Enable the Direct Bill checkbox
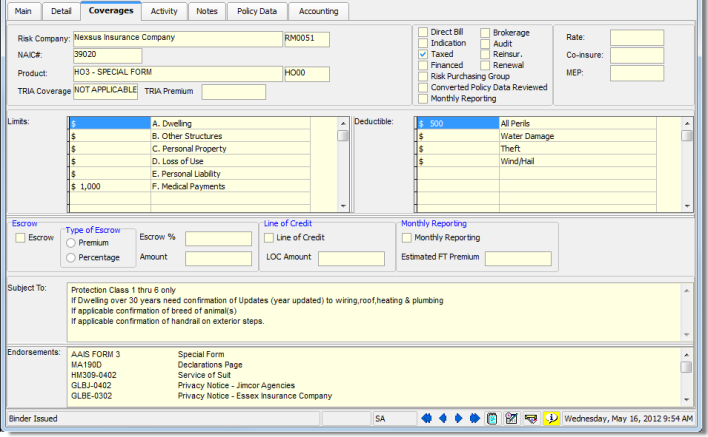This screenshot has height=437, width=708. tap(423, 33)
